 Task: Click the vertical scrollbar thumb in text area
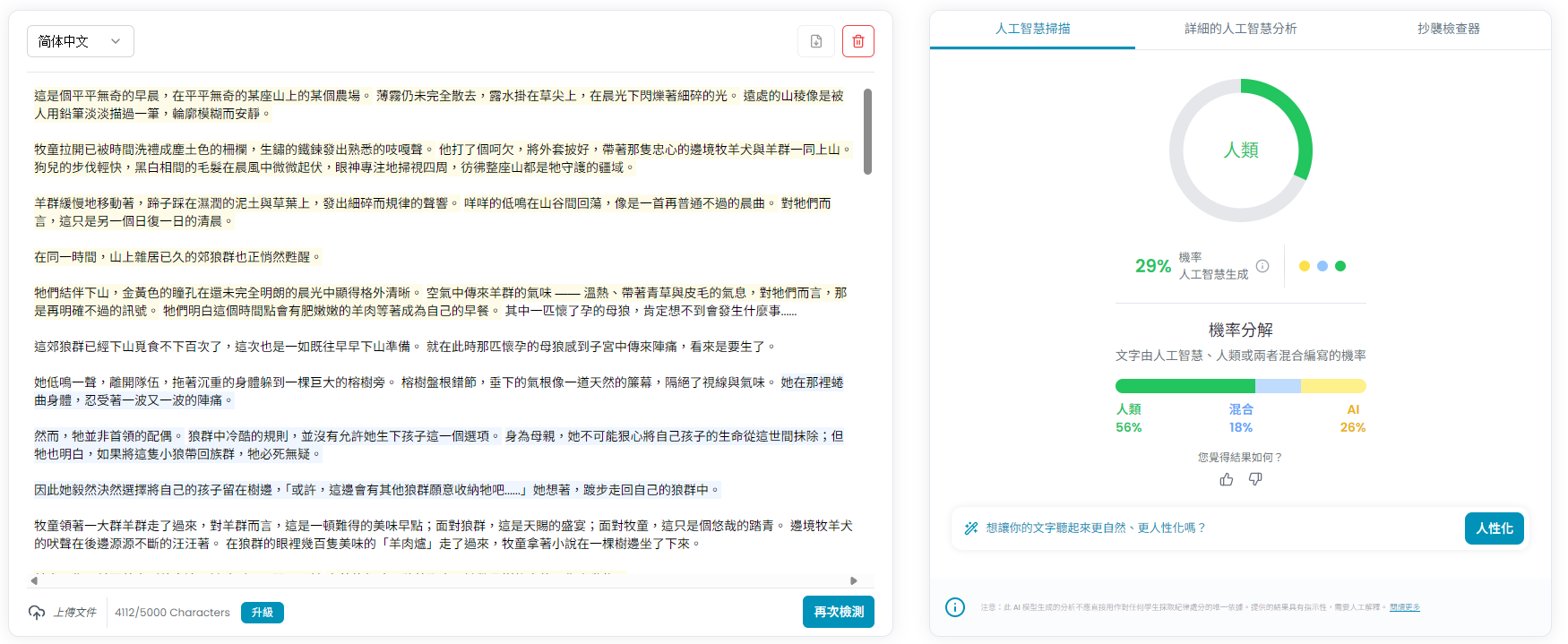point(867,131)
